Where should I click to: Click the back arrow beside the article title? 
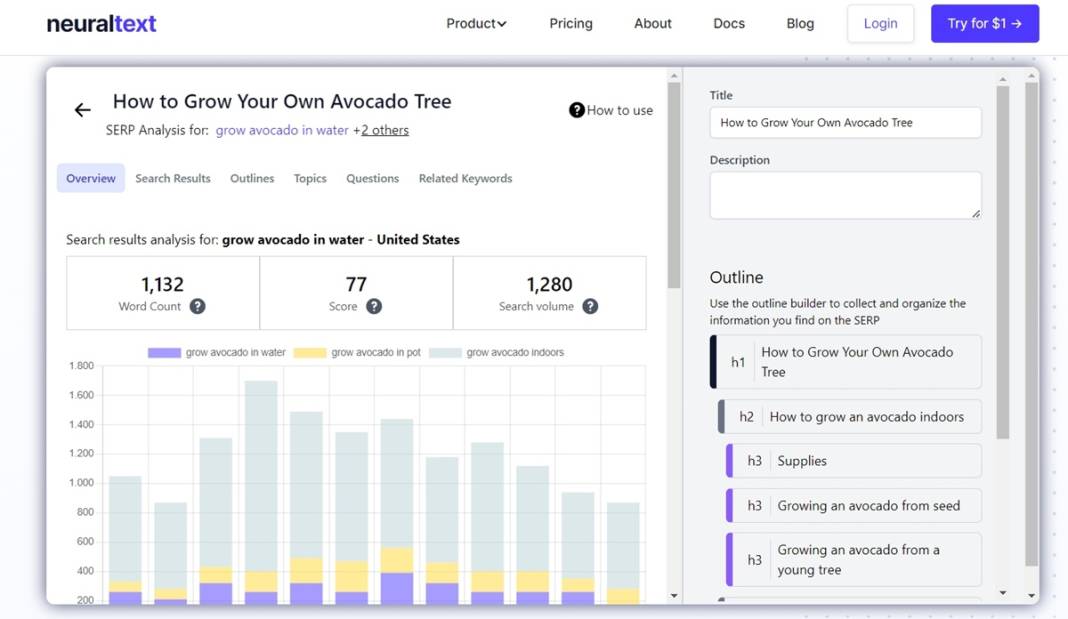pyautogui.click(x=83, y=110)
